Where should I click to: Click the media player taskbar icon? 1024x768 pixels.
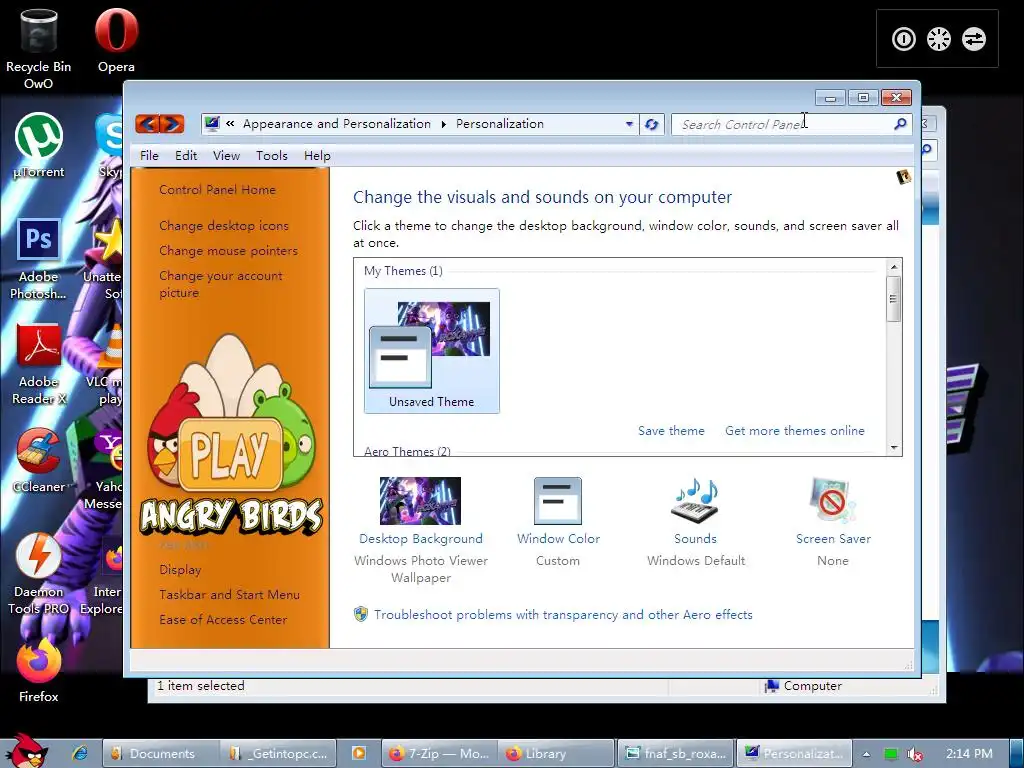coord(359,753)
